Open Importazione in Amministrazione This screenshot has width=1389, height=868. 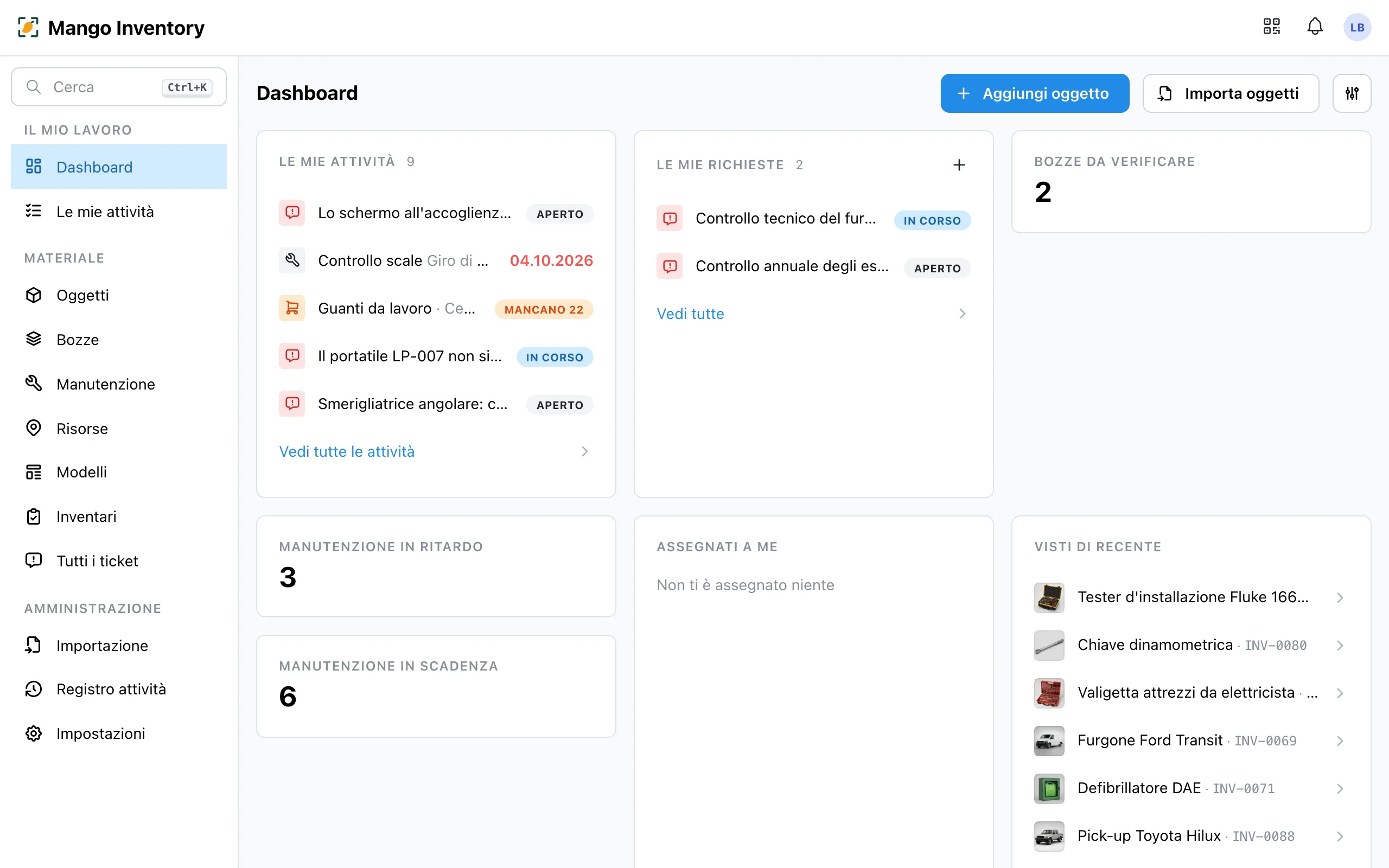click(x=119, y=645)
